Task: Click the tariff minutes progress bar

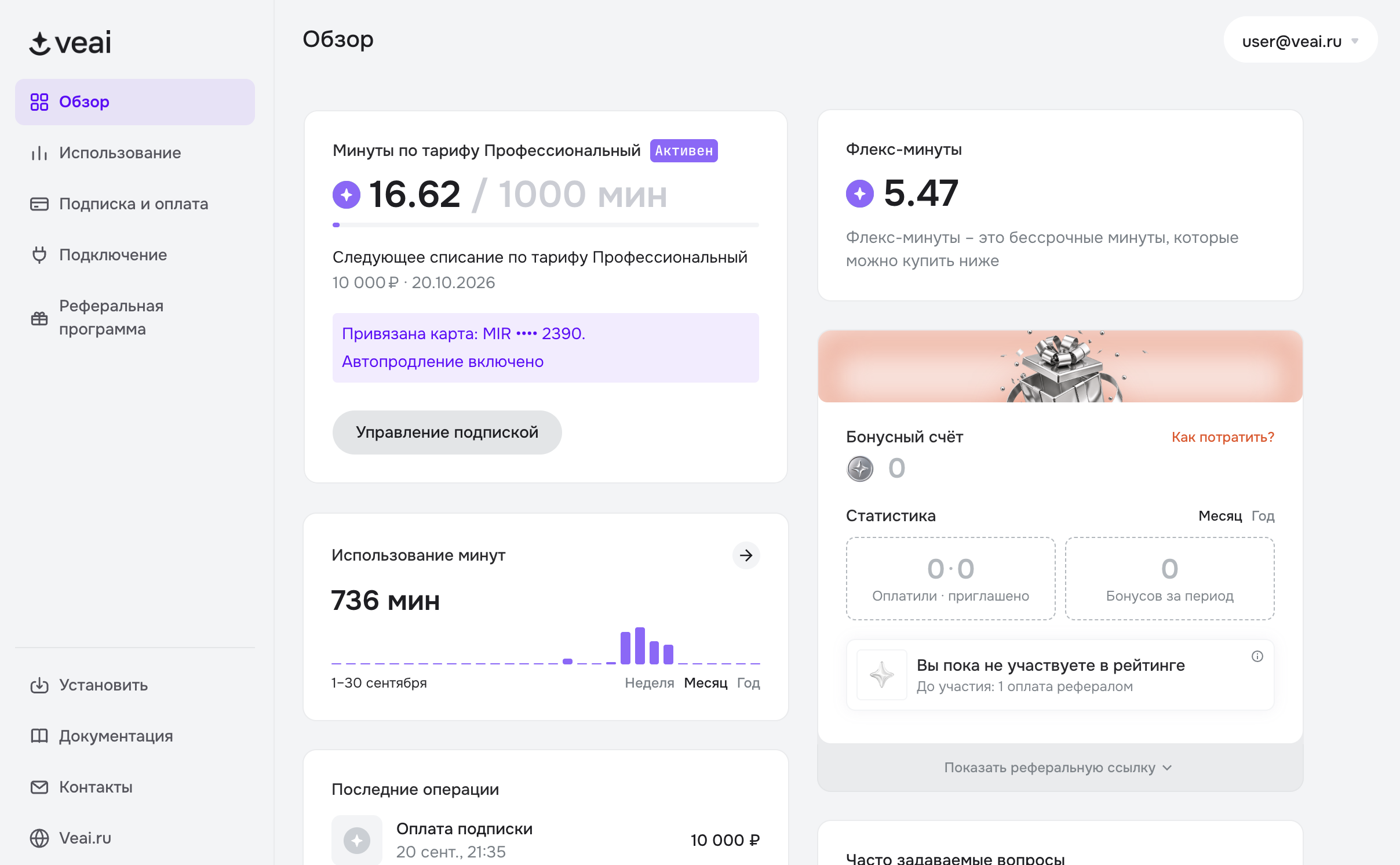Action: (545, 225)
